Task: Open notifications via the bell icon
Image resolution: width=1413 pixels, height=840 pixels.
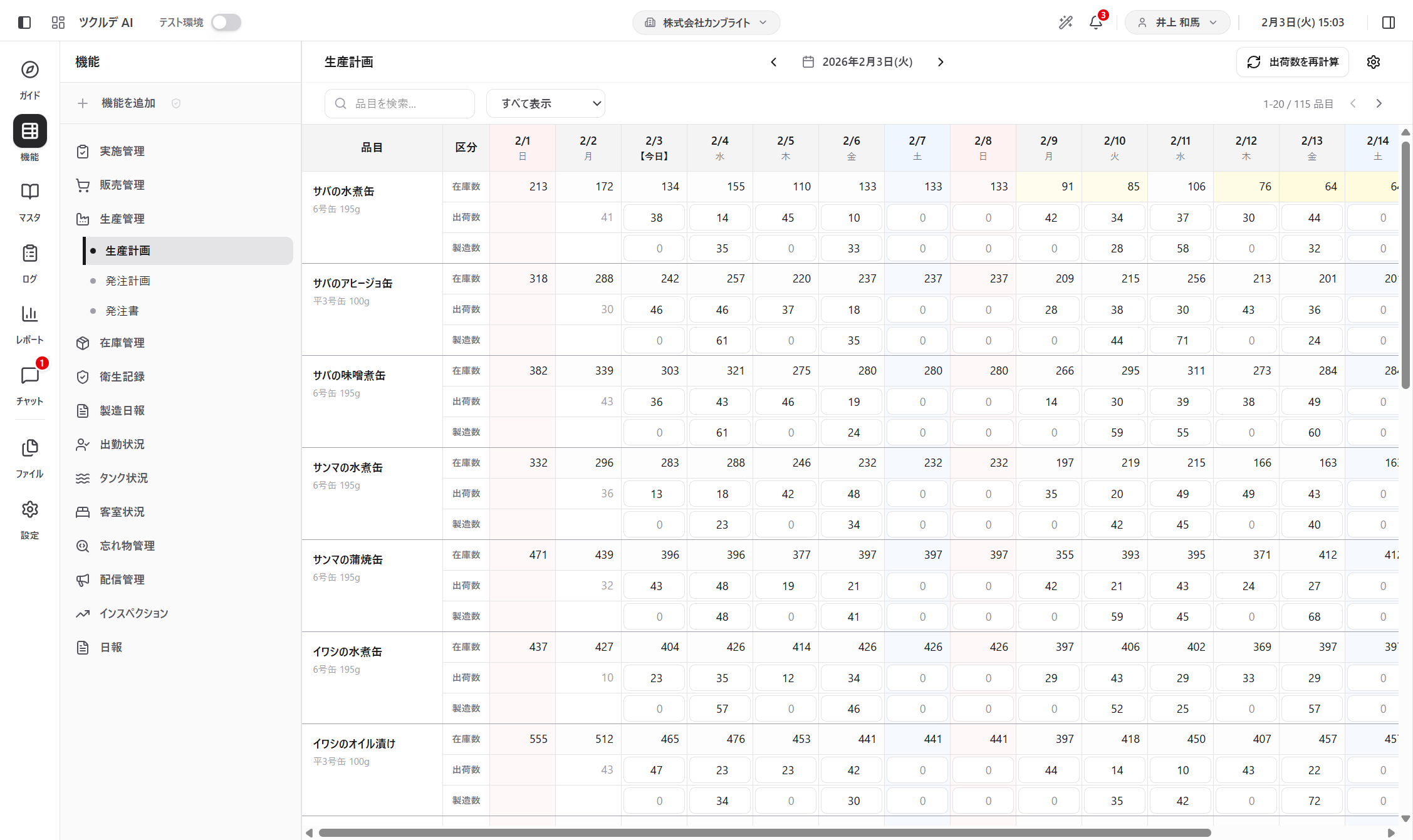Action: 1095,22
